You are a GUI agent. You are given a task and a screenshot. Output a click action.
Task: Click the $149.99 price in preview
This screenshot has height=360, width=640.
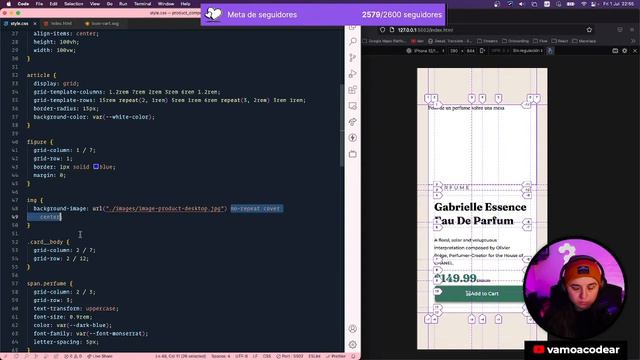(x=455, y=278)
